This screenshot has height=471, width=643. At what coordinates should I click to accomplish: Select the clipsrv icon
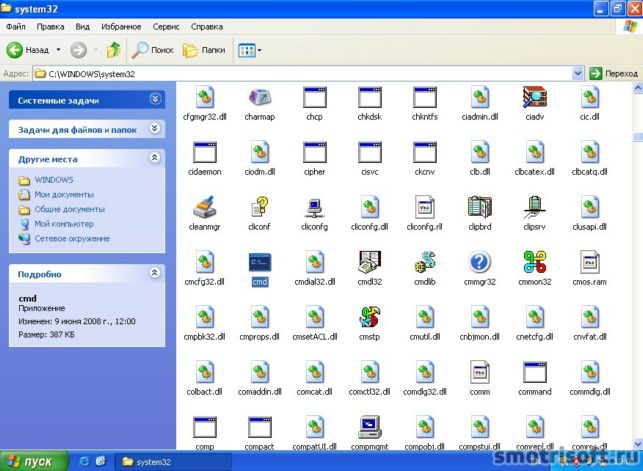[535, 207]
